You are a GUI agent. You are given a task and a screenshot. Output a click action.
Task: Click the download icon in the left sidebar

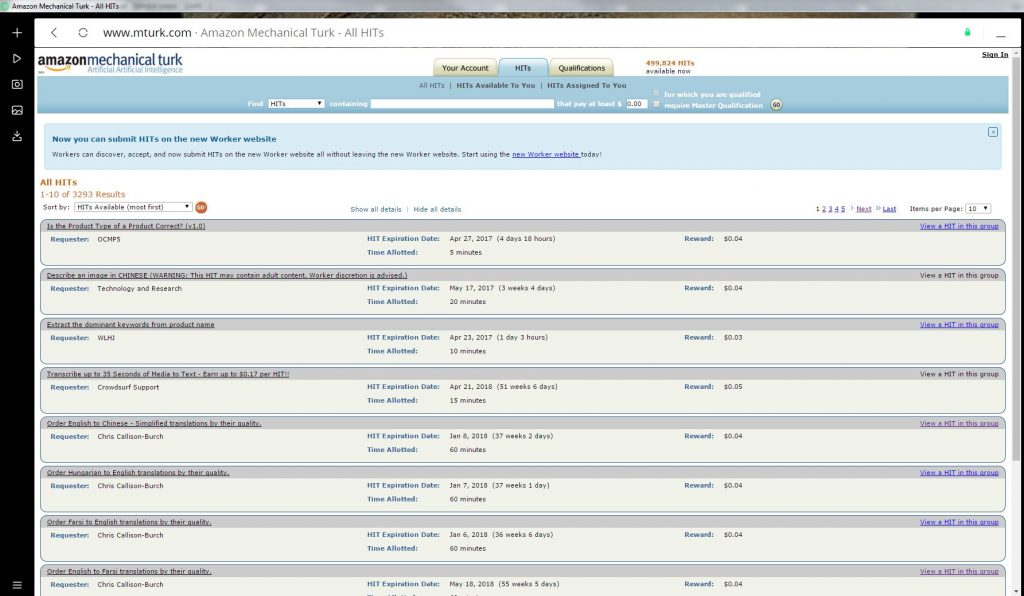17,137
